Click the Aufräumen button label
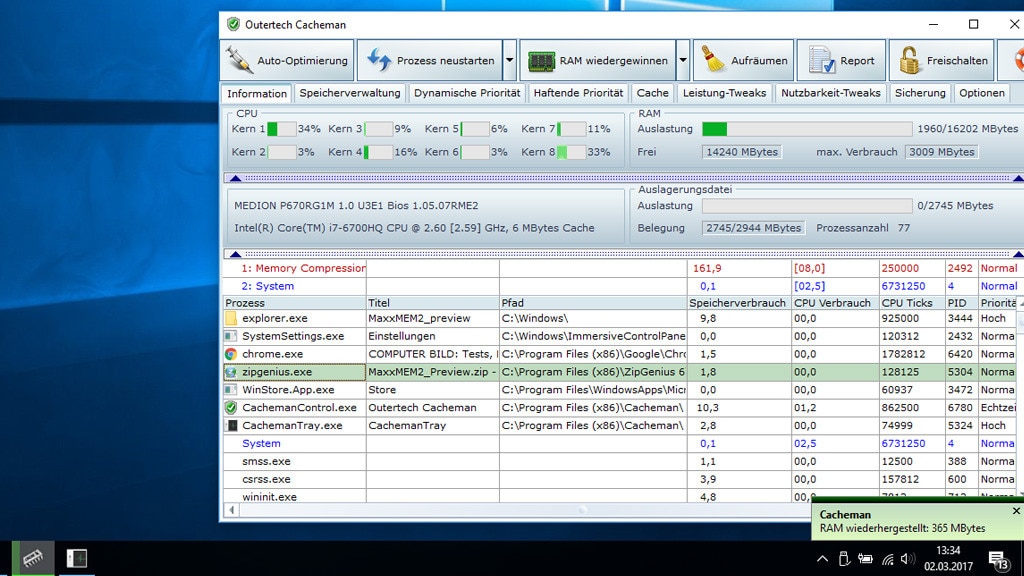This screenshot has width=1024, height=576. (x=759, y=61)
